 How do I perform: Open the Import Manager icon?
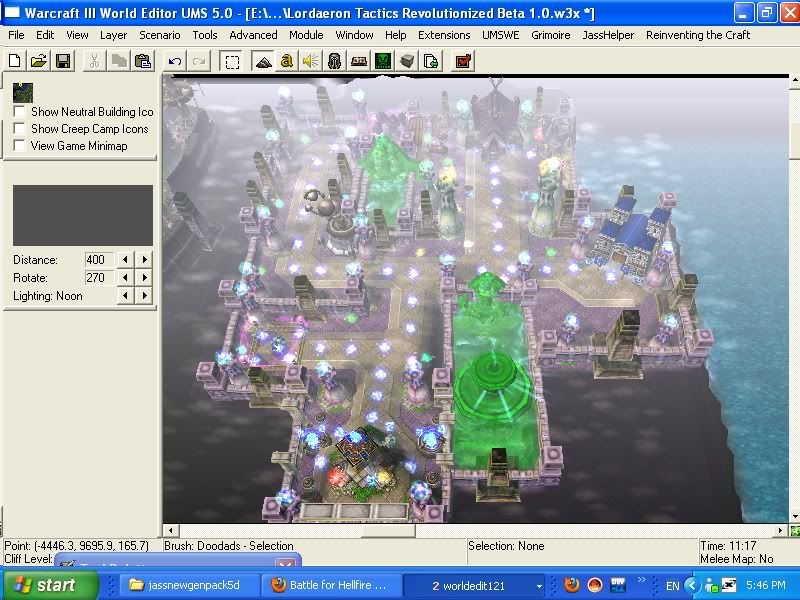pyautogui.click(x=431, y=61)
